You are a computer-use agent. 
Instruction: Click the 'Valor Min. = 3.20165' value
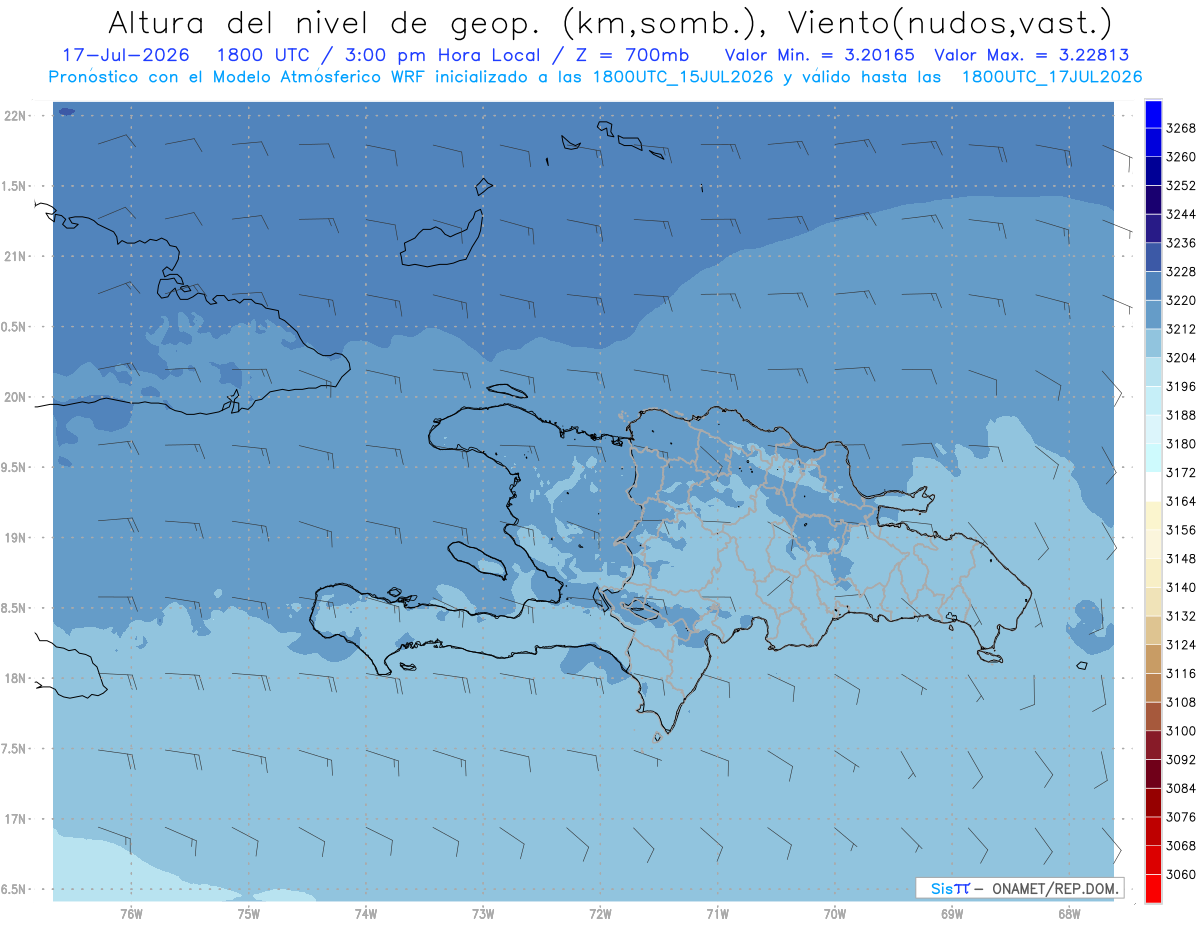click(818, 55)
